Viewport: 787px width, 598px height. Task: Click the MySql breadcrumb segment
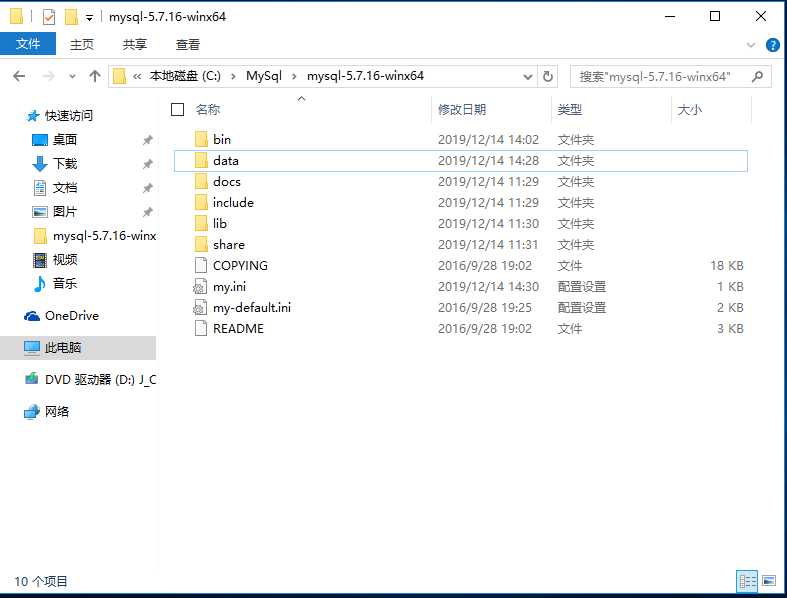(264, 76)
